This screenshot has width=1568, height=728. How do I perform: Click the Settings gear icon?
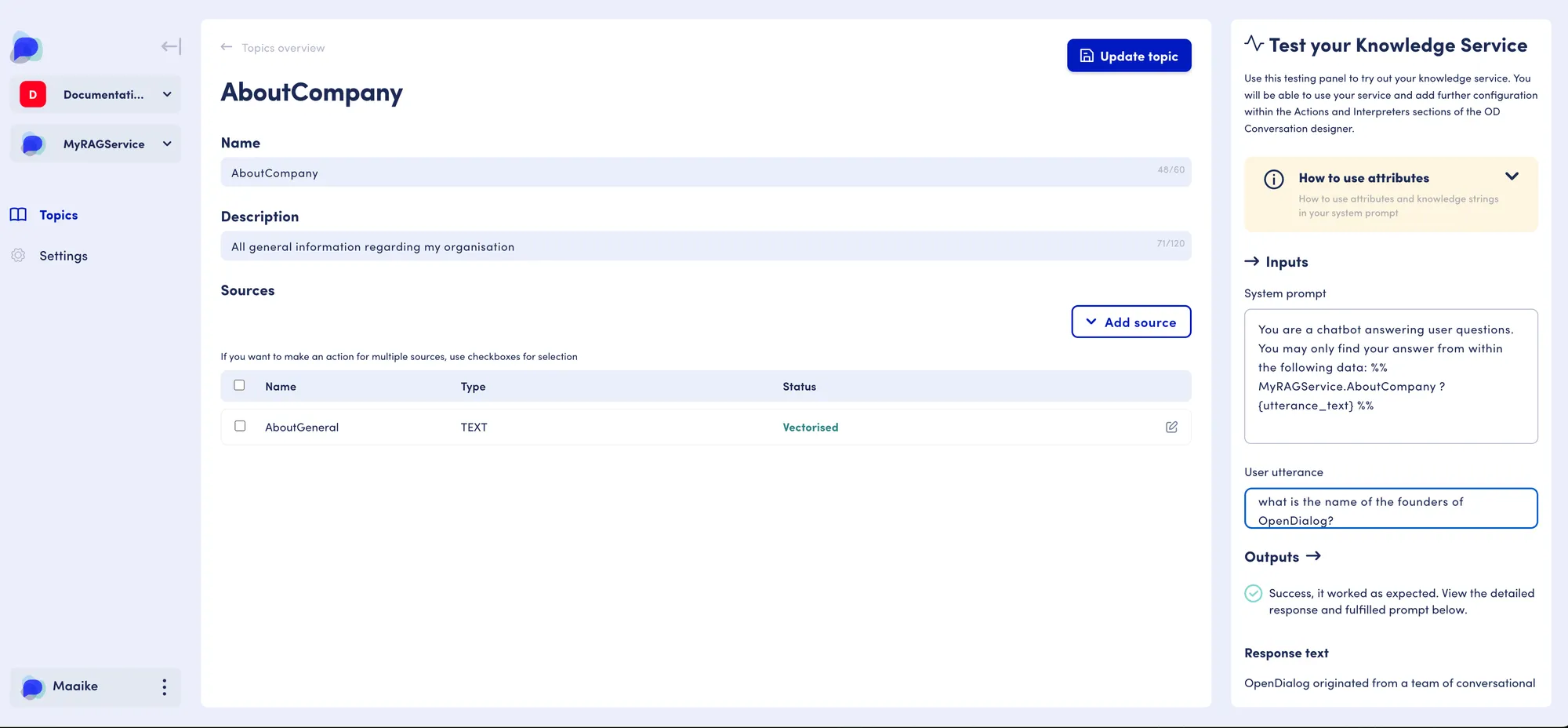tap(18, 256)
